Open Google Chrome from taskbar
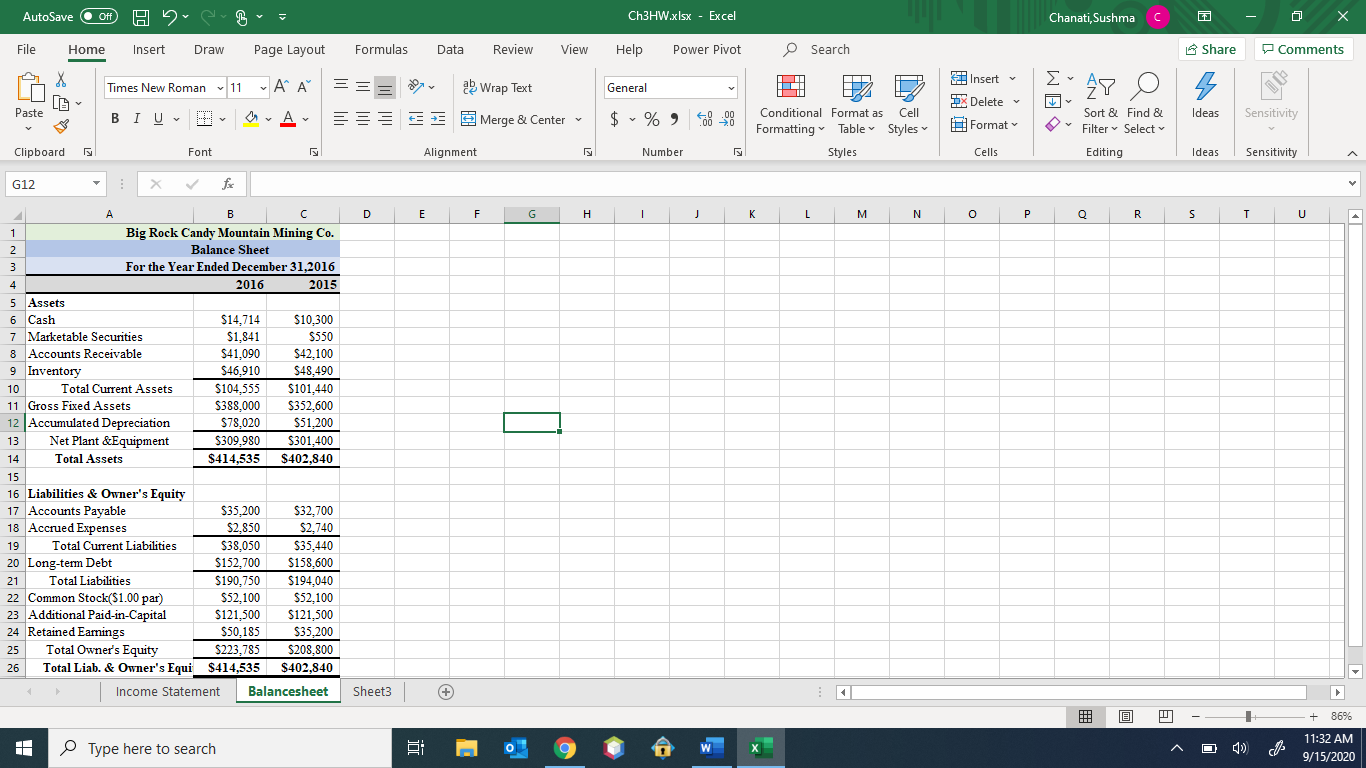 [565, 748]
